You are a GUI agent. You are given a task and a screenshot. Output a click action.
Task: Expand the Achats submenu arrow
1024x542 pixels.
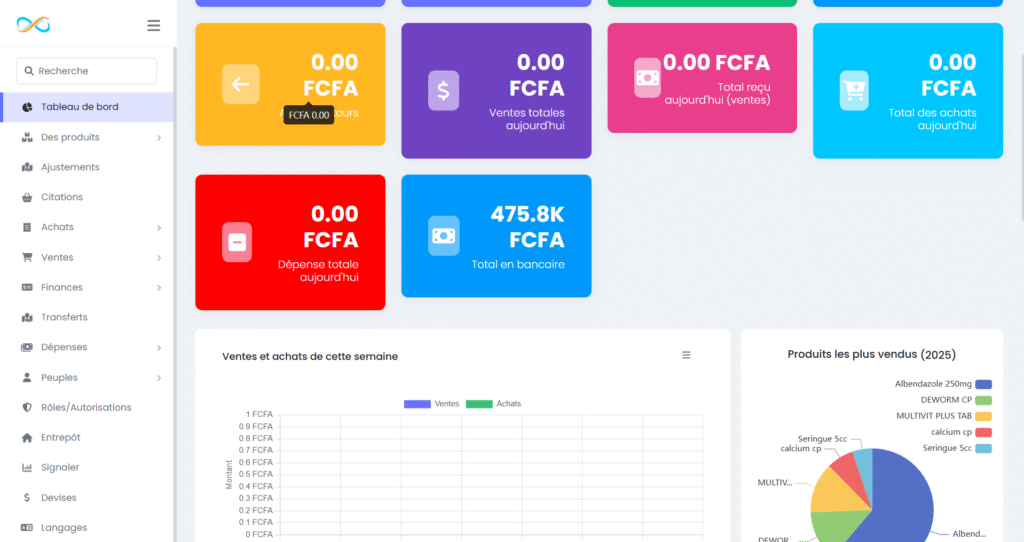tap(159, 228)
